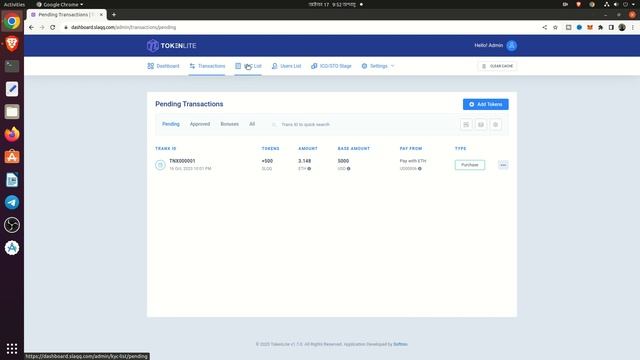The height and width of the screenshot is (360, 640).
Task: Select the Approved filter tab
Action: click(x=200, y=124)
